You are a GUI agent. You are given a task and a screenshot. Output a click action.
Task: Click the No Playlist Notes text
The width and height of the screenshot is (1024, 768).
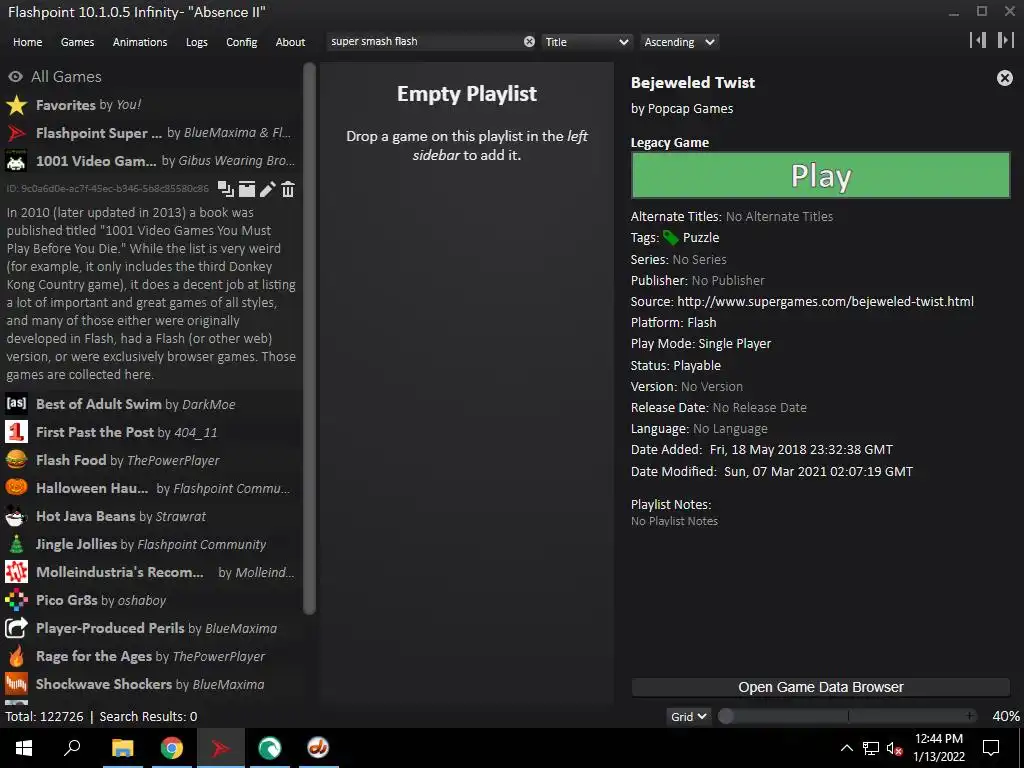click(674, 521)
